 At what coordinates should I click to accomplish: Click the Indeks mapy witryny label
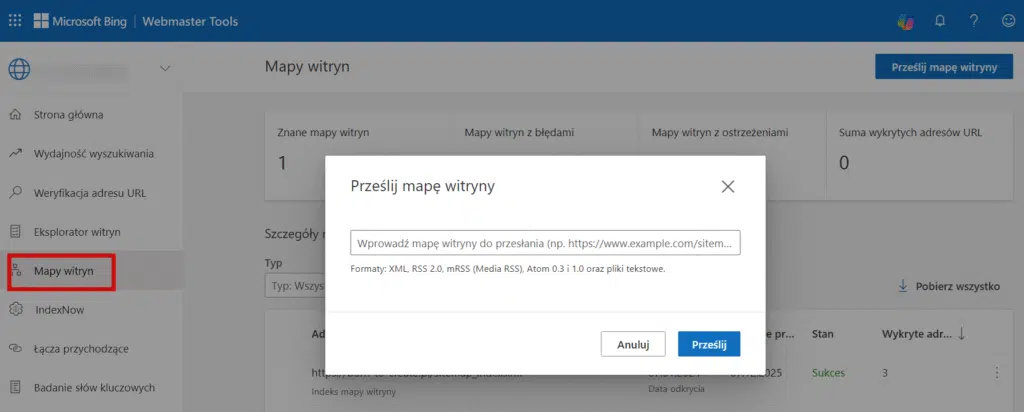[x=354, y=392]
